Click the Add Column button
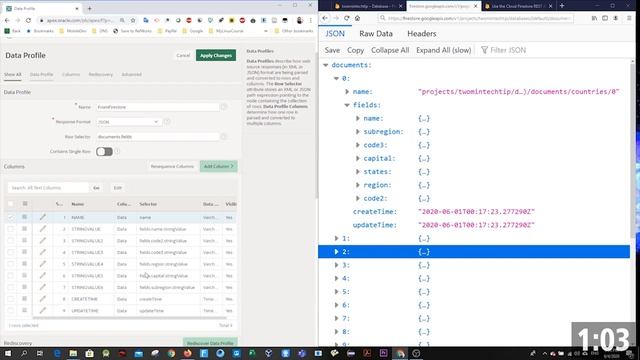The image size is (640, 360). [x=218, y=167]
